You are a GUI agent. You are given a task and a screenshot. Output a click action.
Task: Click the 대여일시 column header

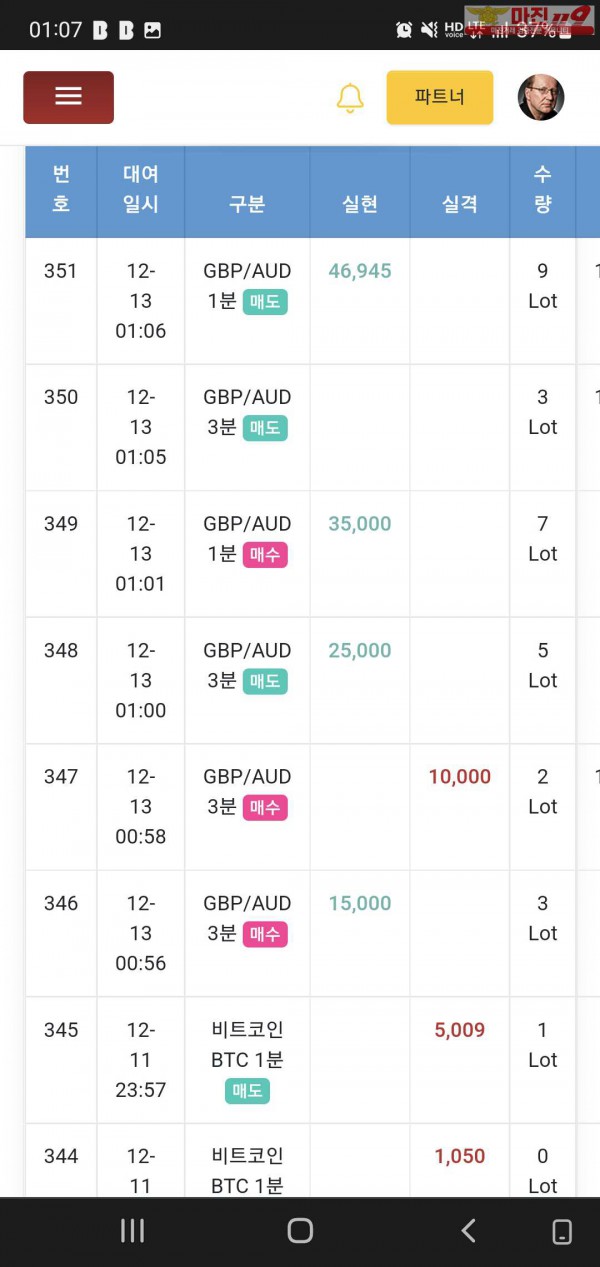[x=141, y=190]
